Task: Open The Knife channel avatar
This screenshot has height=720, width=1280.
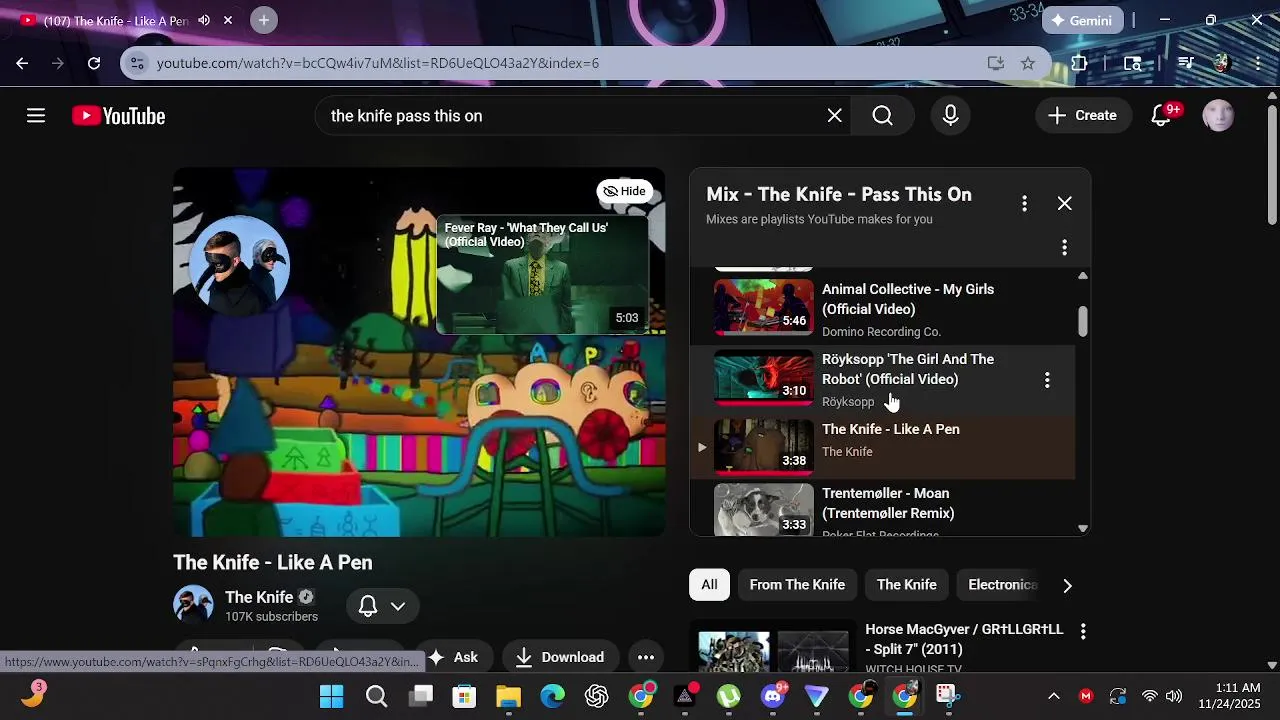Action: pyautogui.click(x=193, y=605)
